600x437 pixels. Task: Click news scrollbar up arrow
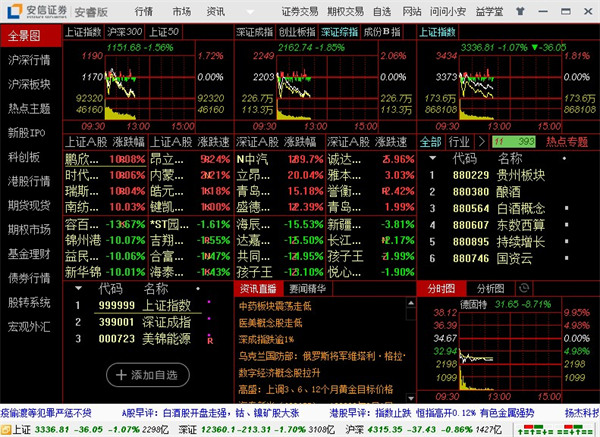(x=411, y=303)
